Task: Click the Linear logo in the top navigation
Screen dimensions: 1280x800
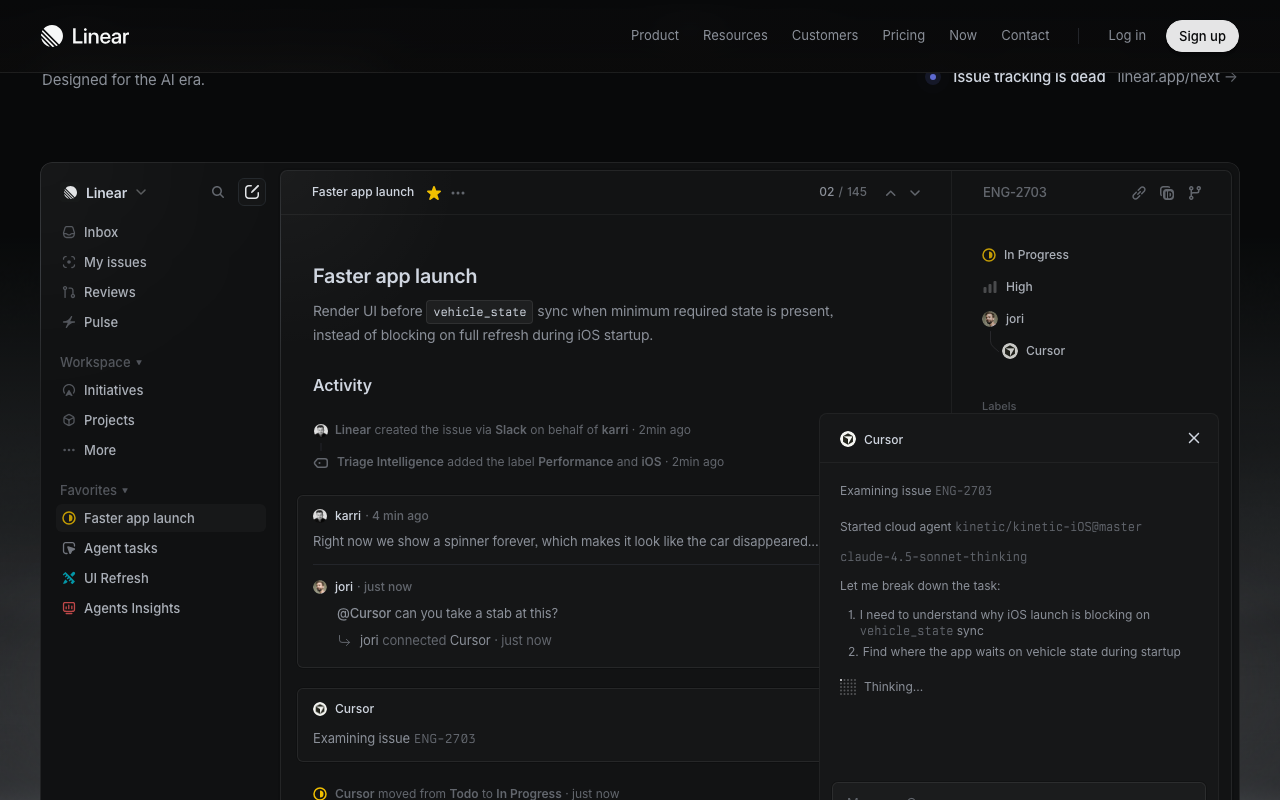Action: pos(85,36)
